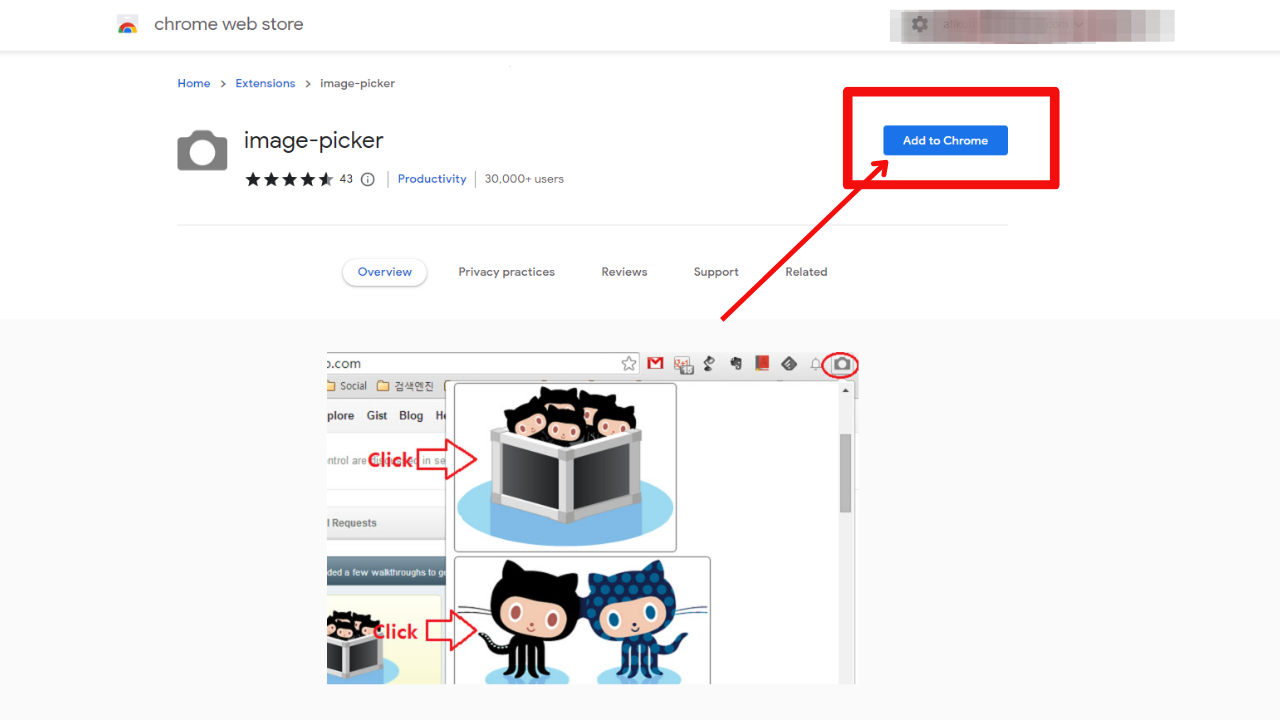Open the Extensions breadcrumb link
Image resolution: width=1280 pixels, height=720 pixels.
pos(265,84)
